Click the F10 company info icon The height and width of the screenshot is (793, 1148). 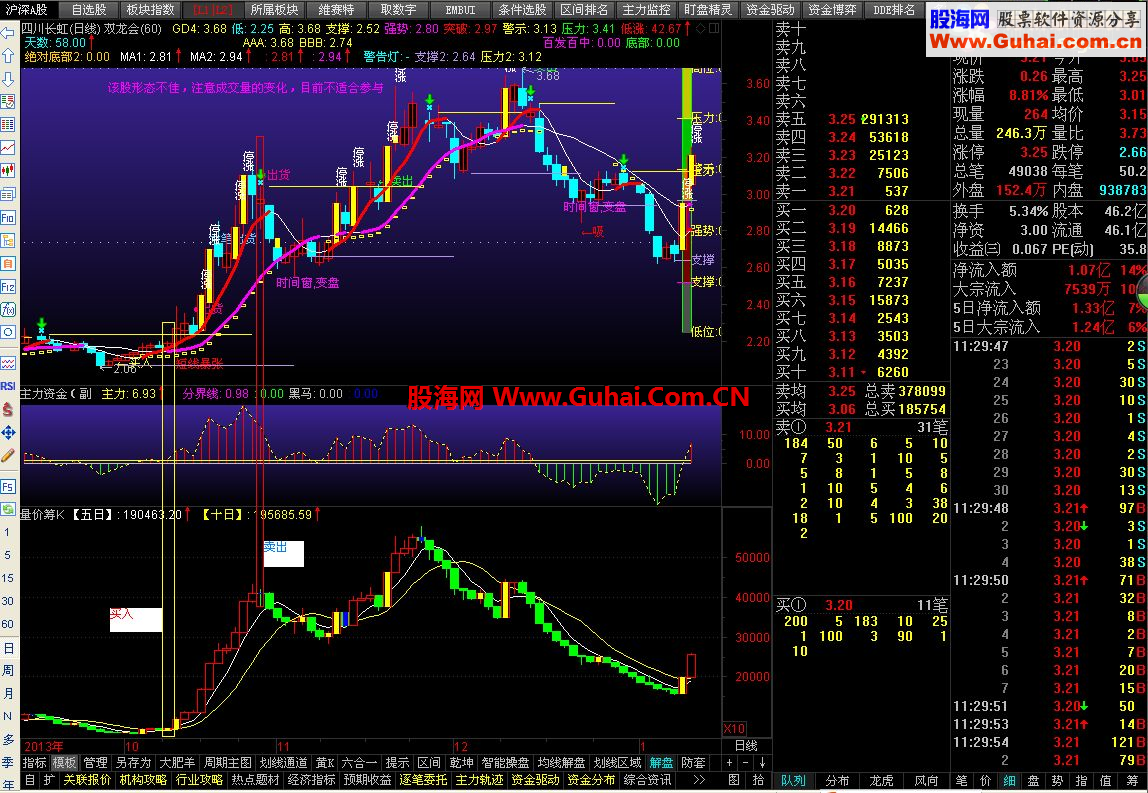(8, 217)
